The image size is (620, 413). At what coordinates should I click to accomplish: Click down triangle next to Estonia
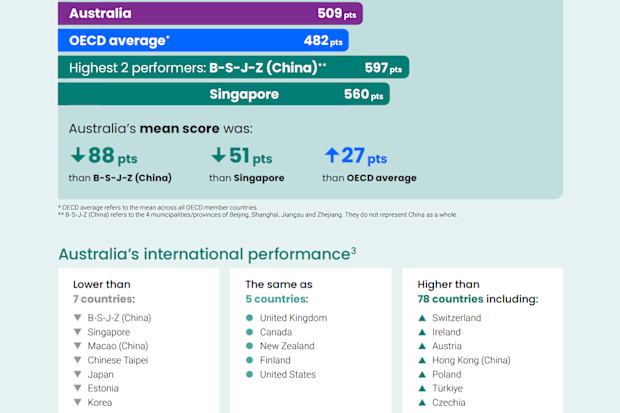click(78, 388)
